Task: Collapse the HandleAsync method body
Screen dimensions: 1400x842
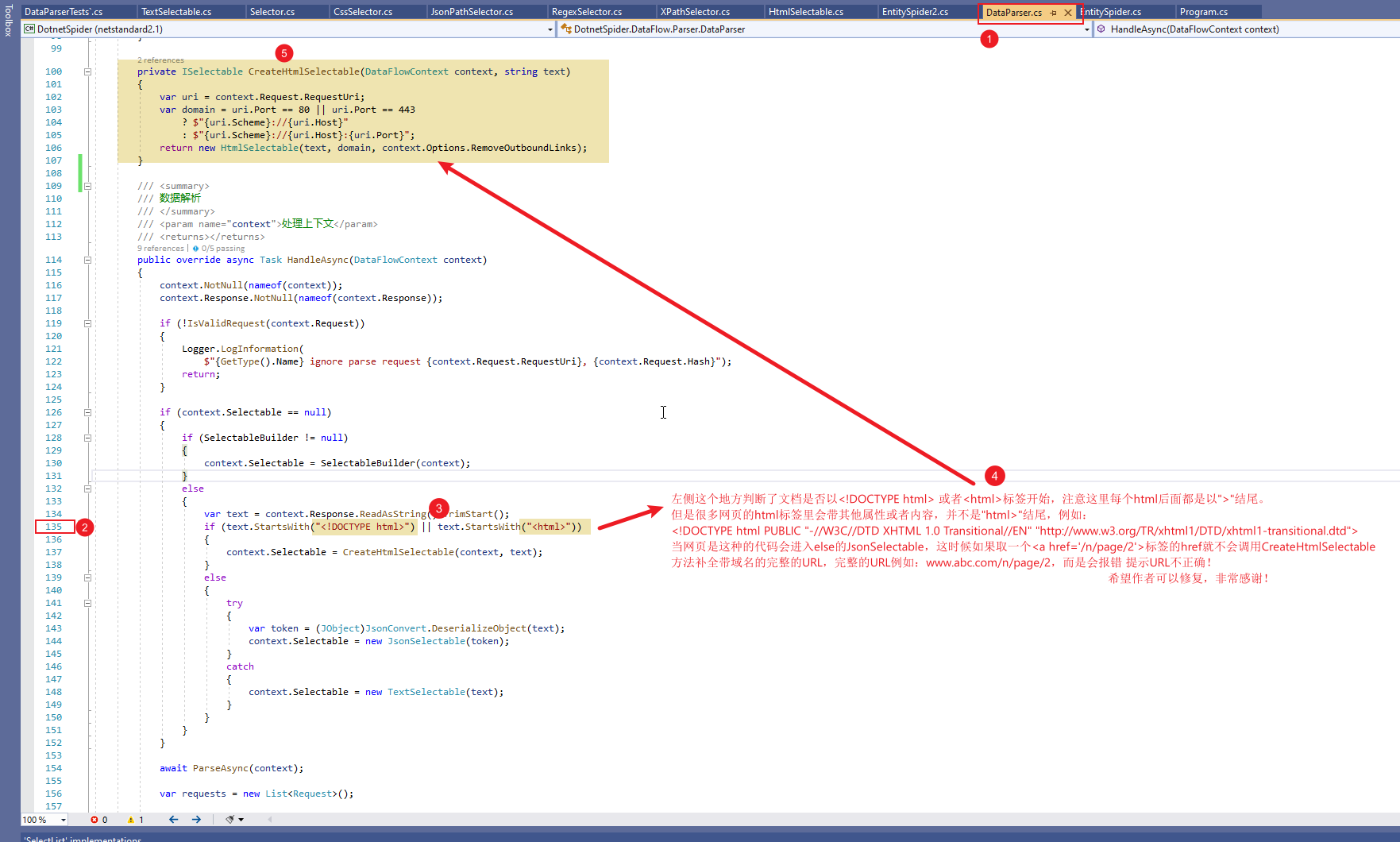Action: click(x=87, y=260)
